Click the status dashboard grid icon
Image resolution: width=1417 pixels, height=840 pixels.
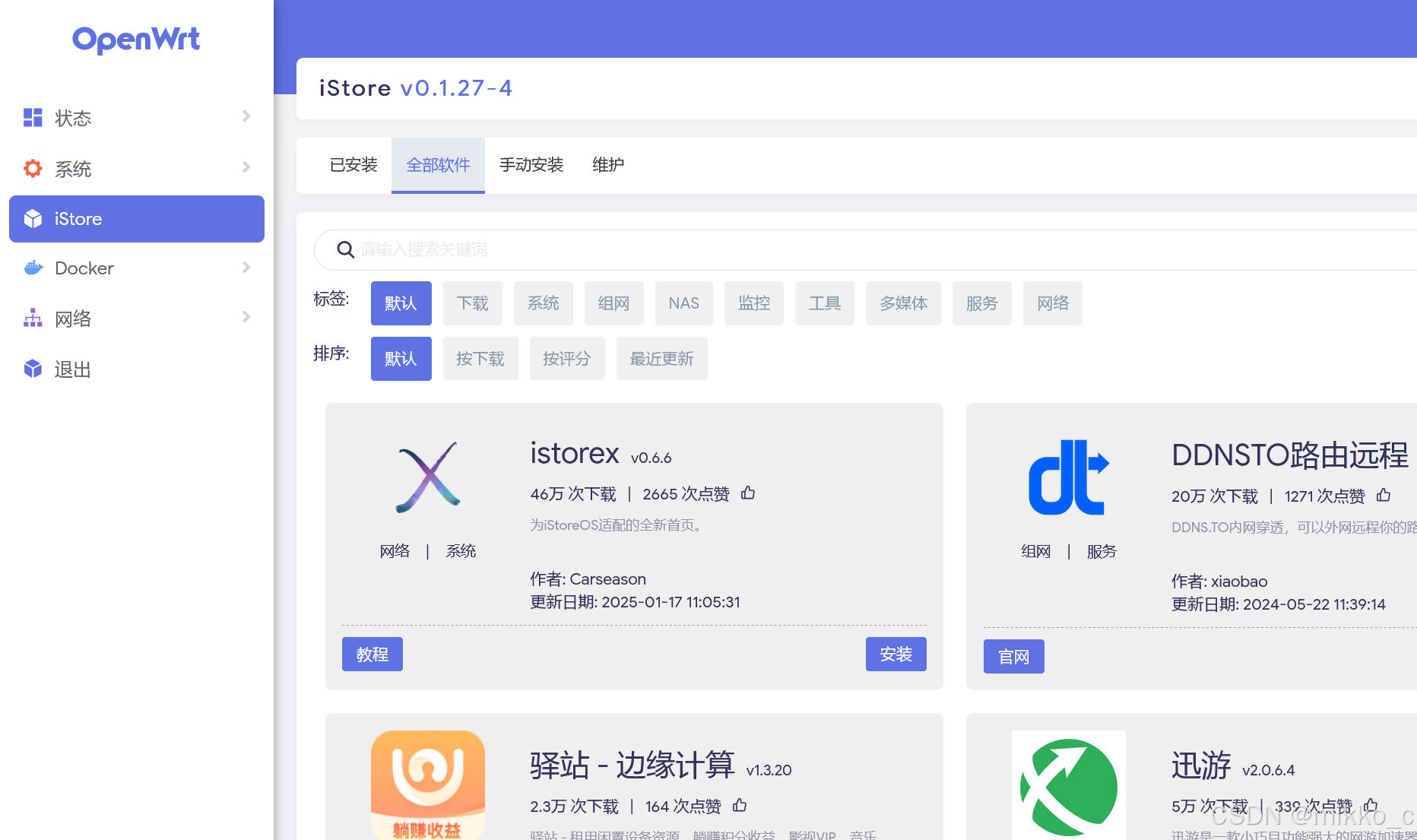pyautogui.click(x=33, y=117)
